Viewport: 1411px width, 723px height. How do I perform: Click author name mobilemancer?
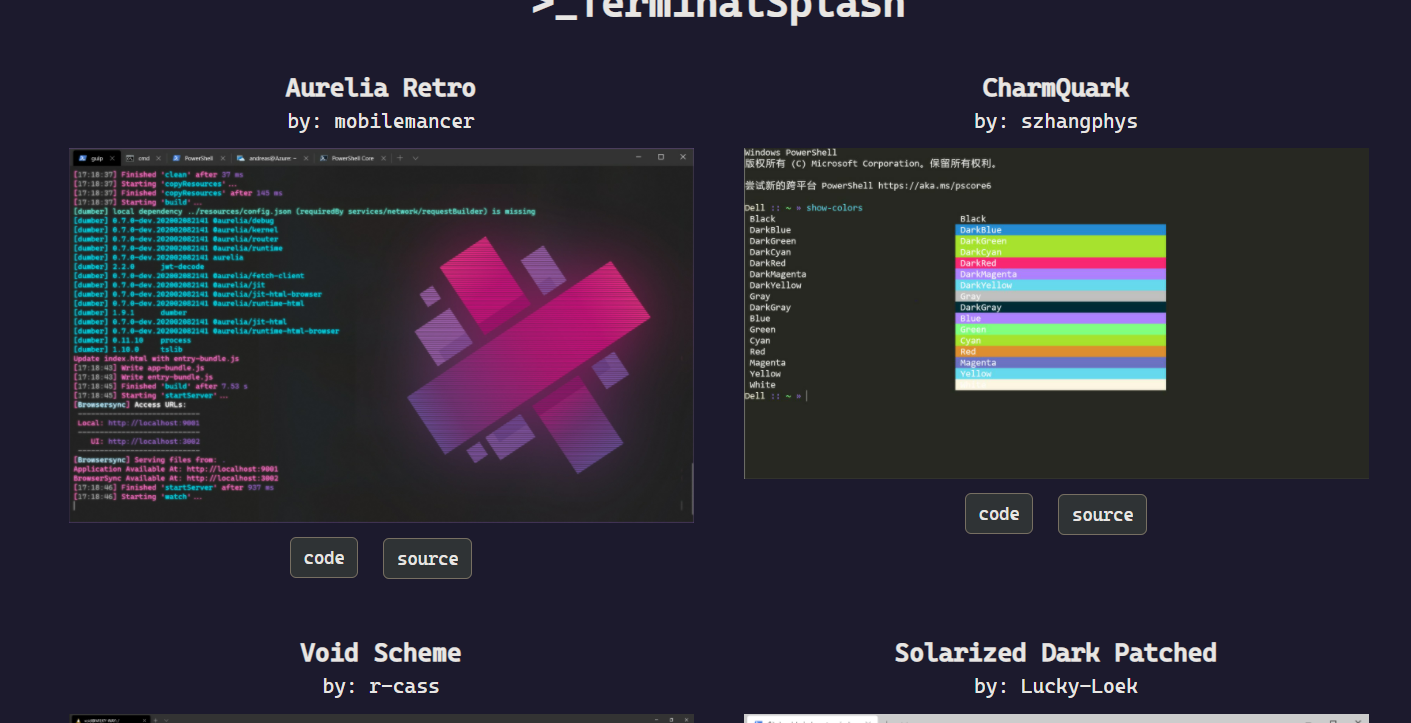404,122
